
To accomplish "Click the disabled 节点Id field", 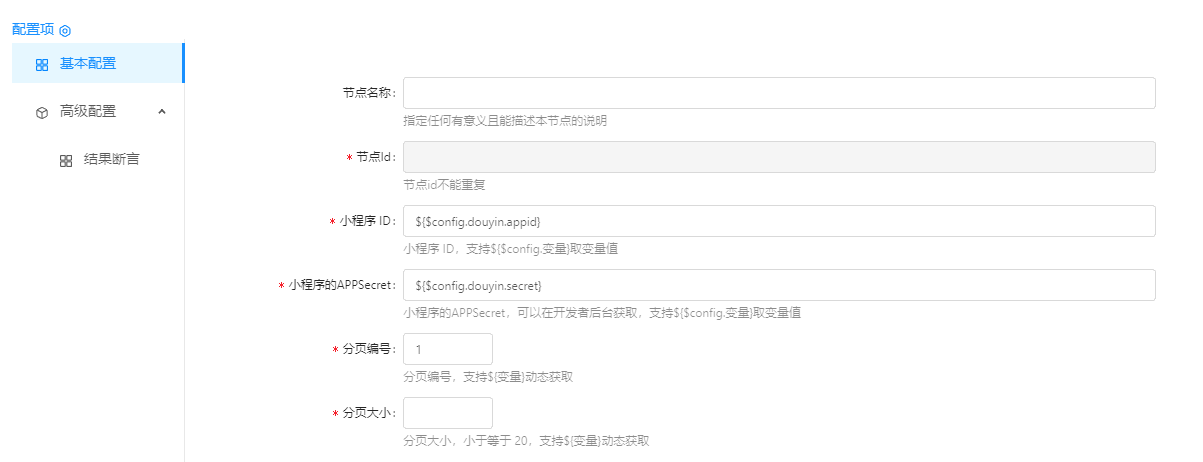I will point(778,157).
